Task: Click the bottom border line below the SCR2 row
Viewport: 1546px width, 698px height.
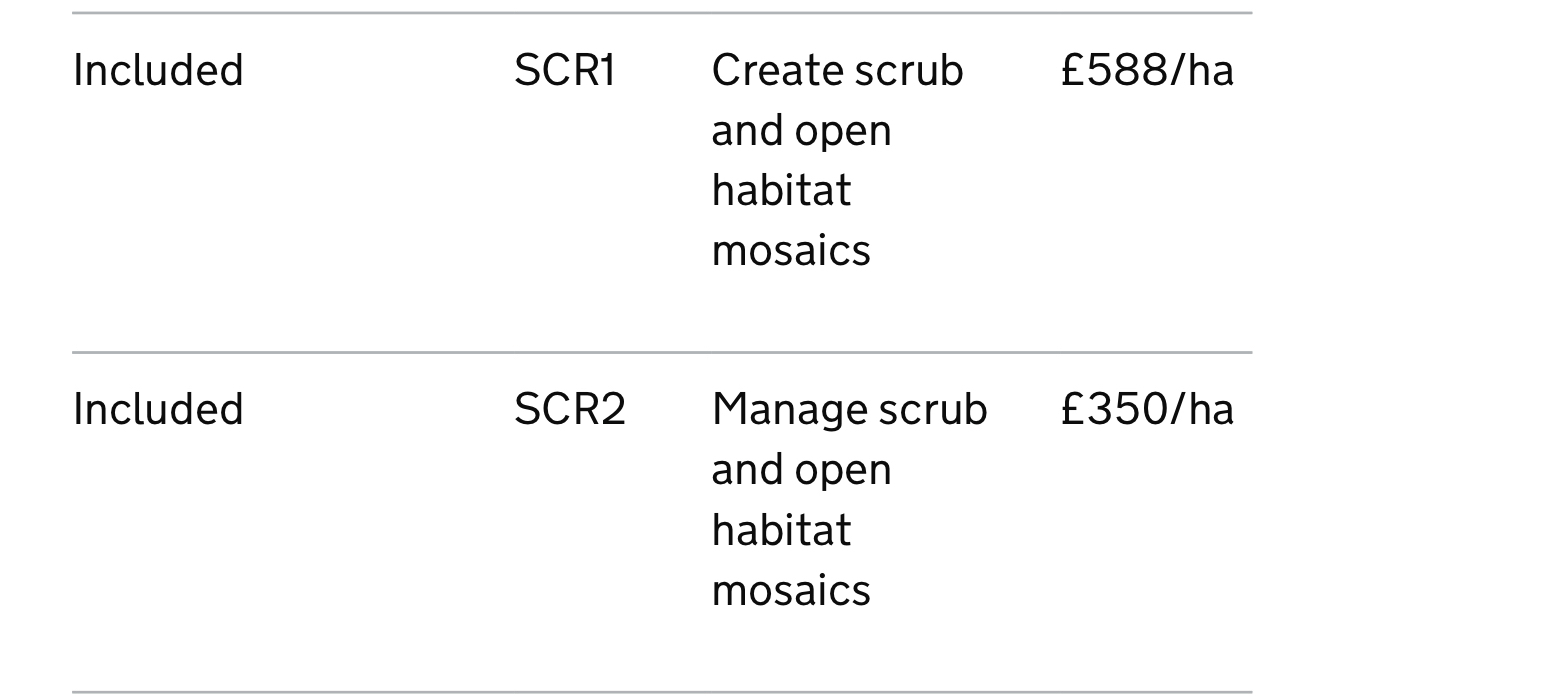Action: tap(660, 691)
